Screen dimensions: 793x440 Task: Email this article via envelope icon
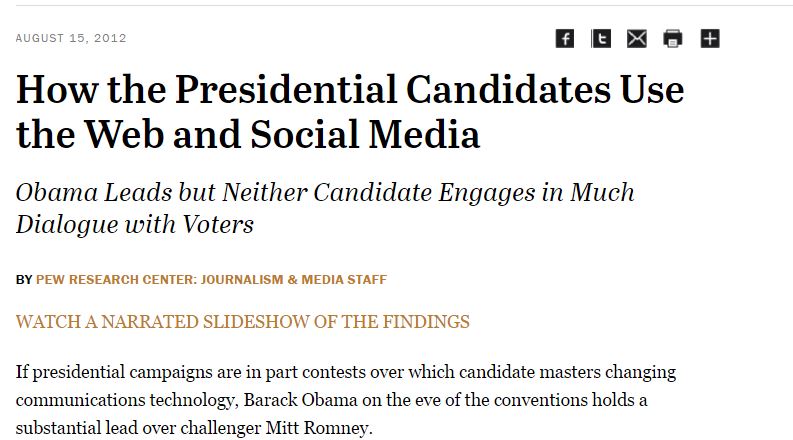tap(637, 38)
